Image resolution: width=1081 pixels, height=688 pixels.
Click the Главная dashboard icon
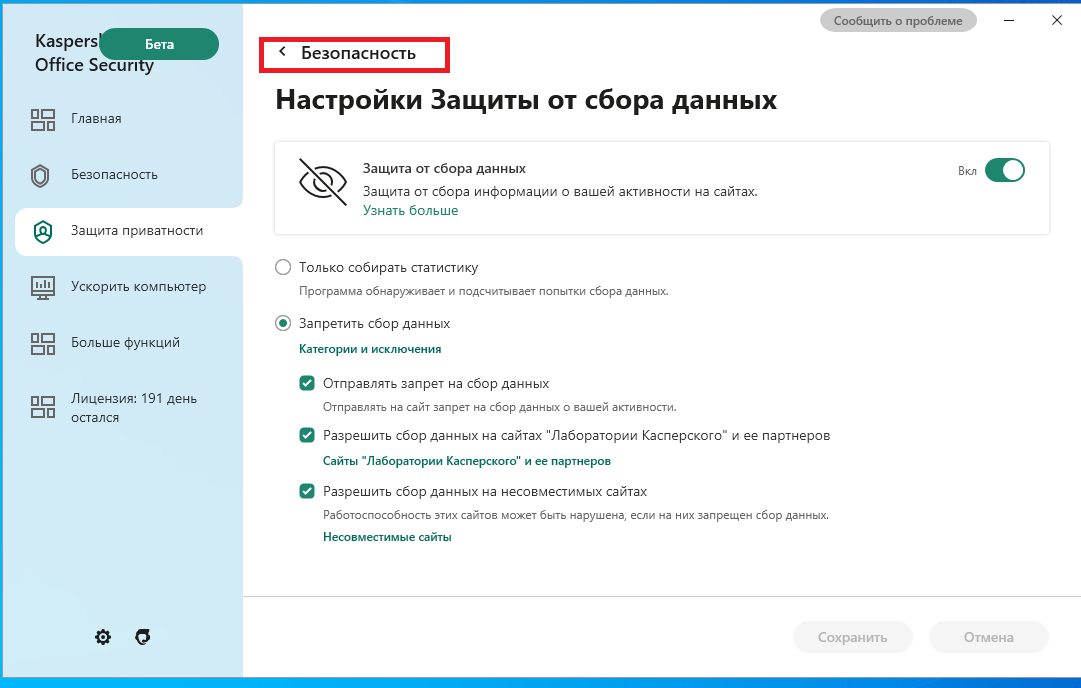coord(43,119)
